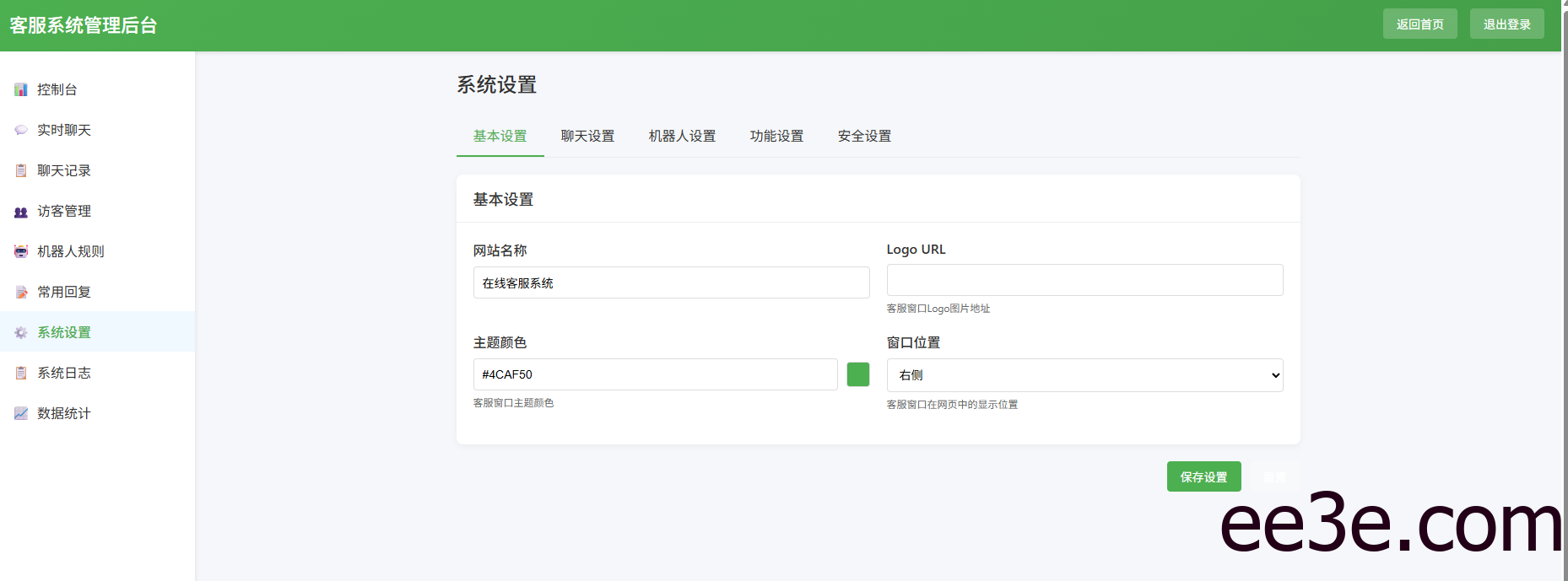Screen dimensions: 1568x581
Task: Click the chat records clipboard icon
Action: tap(21, 170)
